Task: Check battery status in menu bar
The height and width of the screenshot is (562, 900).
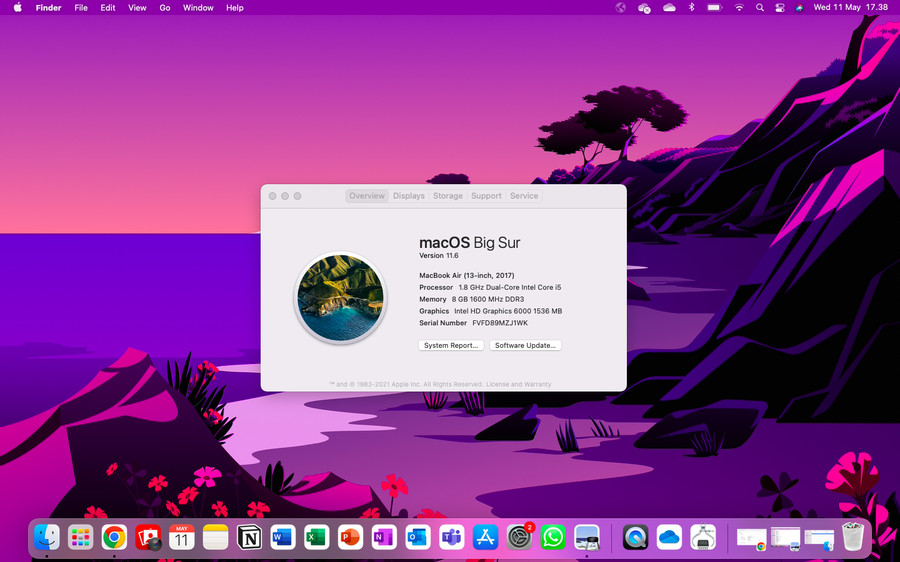Action: (715, 7)
